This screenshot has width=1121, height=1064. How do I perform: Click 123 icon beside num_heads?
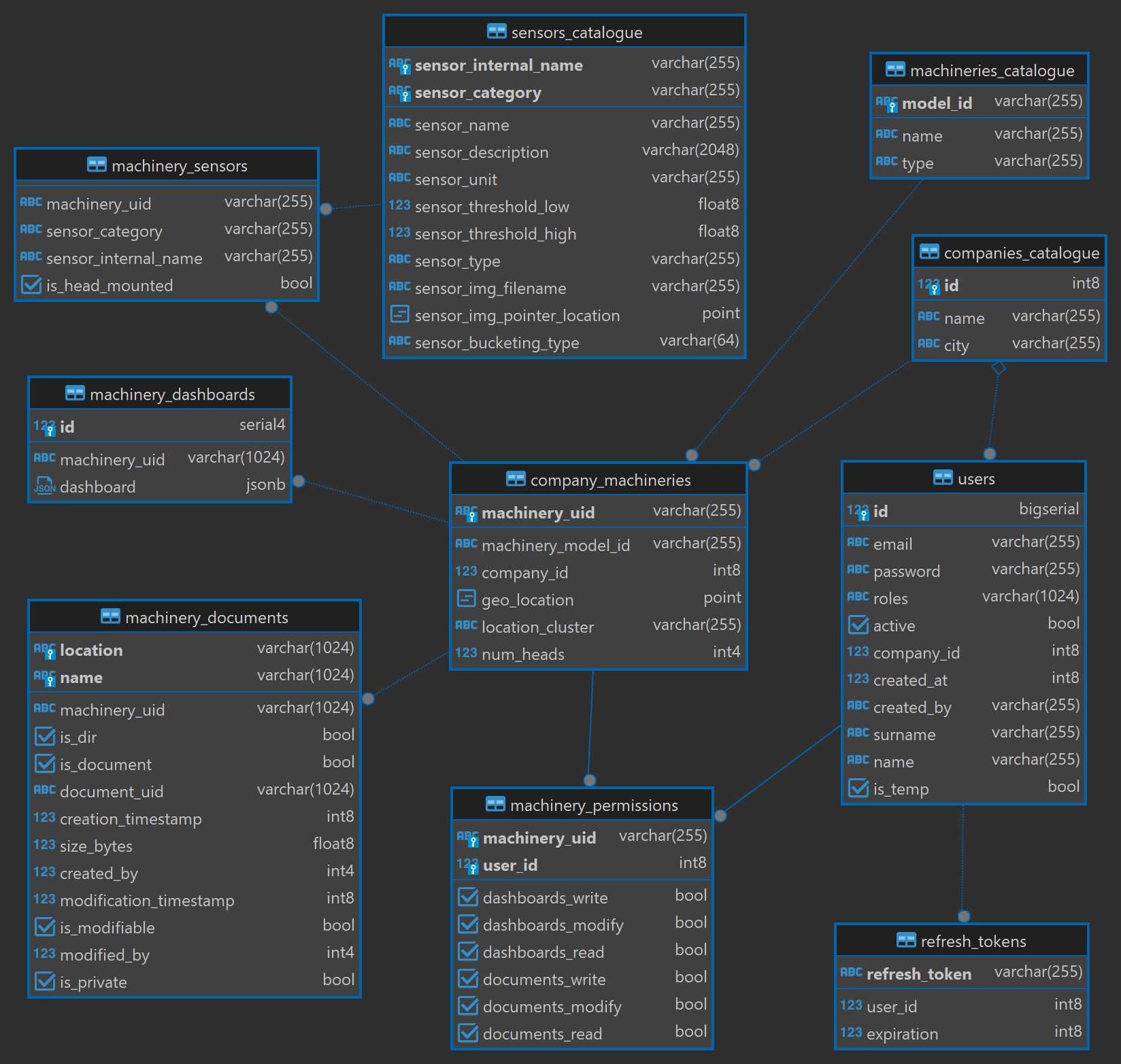(x=466, y=653)
